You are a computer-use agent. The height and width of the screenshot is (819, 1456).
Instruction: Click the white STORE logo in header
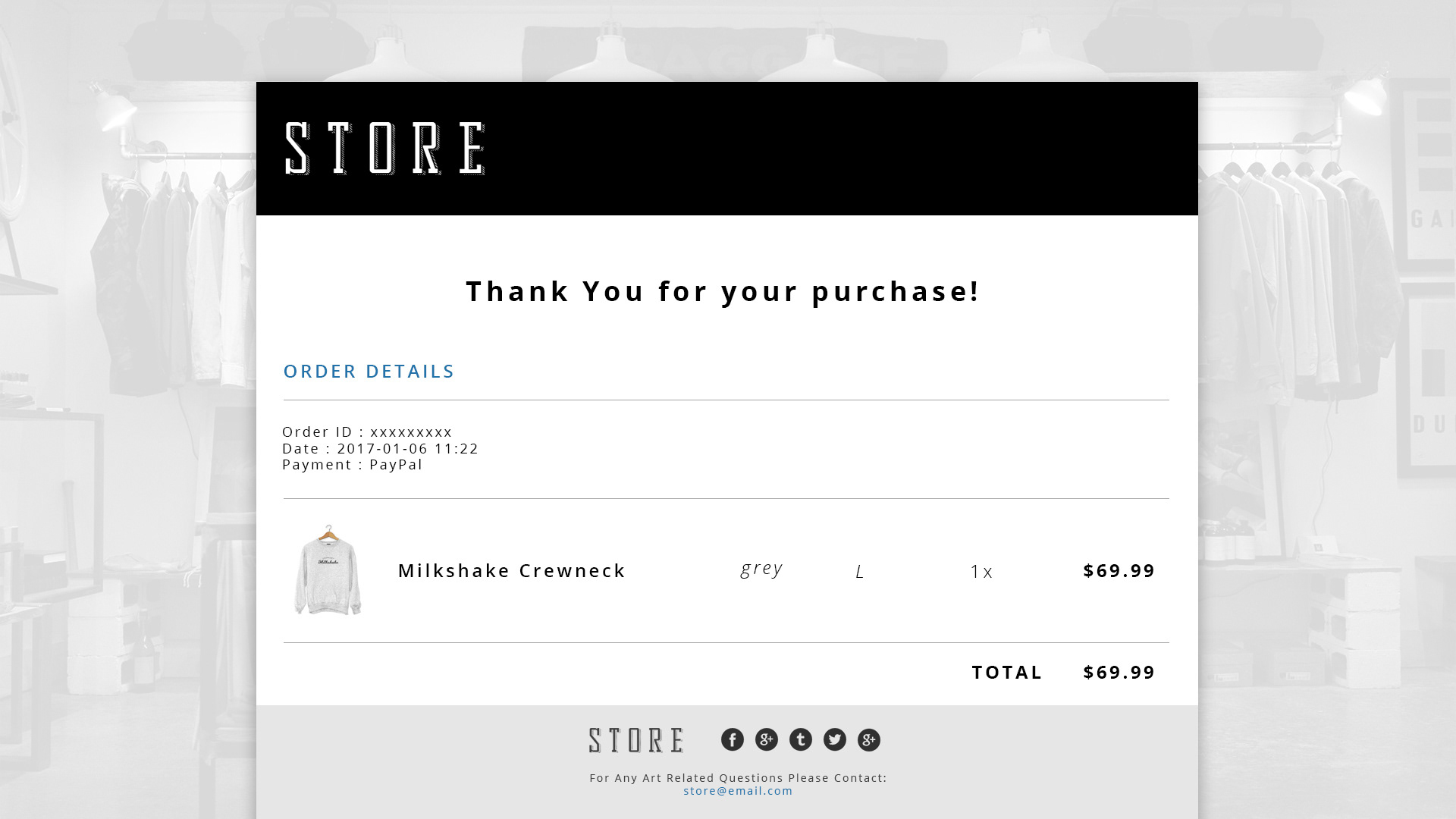coord(385,149)
